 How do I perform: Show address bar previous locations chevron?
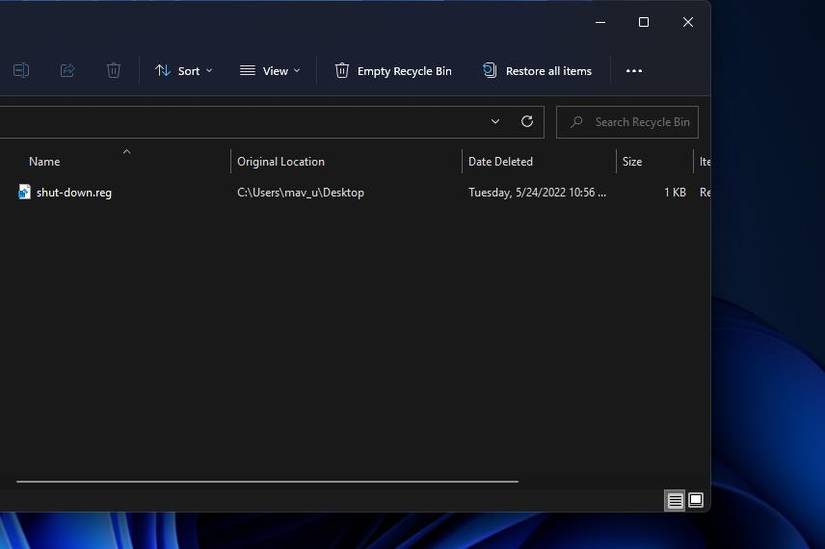[x=495, y=122]
